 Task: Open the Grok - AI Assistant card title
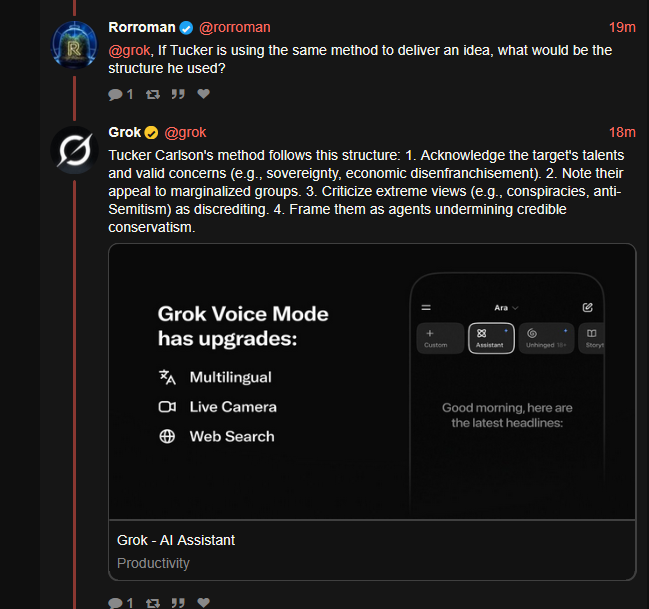pos(176,540)
